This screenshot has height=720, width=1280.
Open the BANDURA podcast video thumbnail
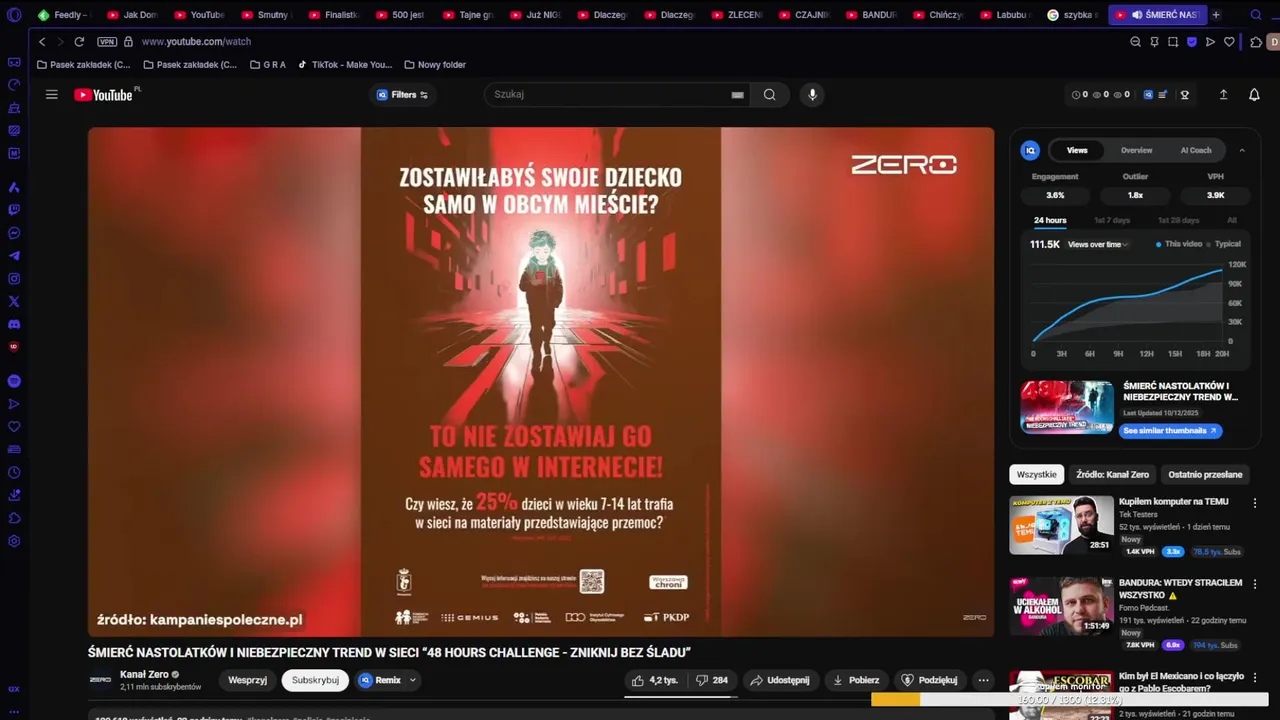click(1061, 606)
